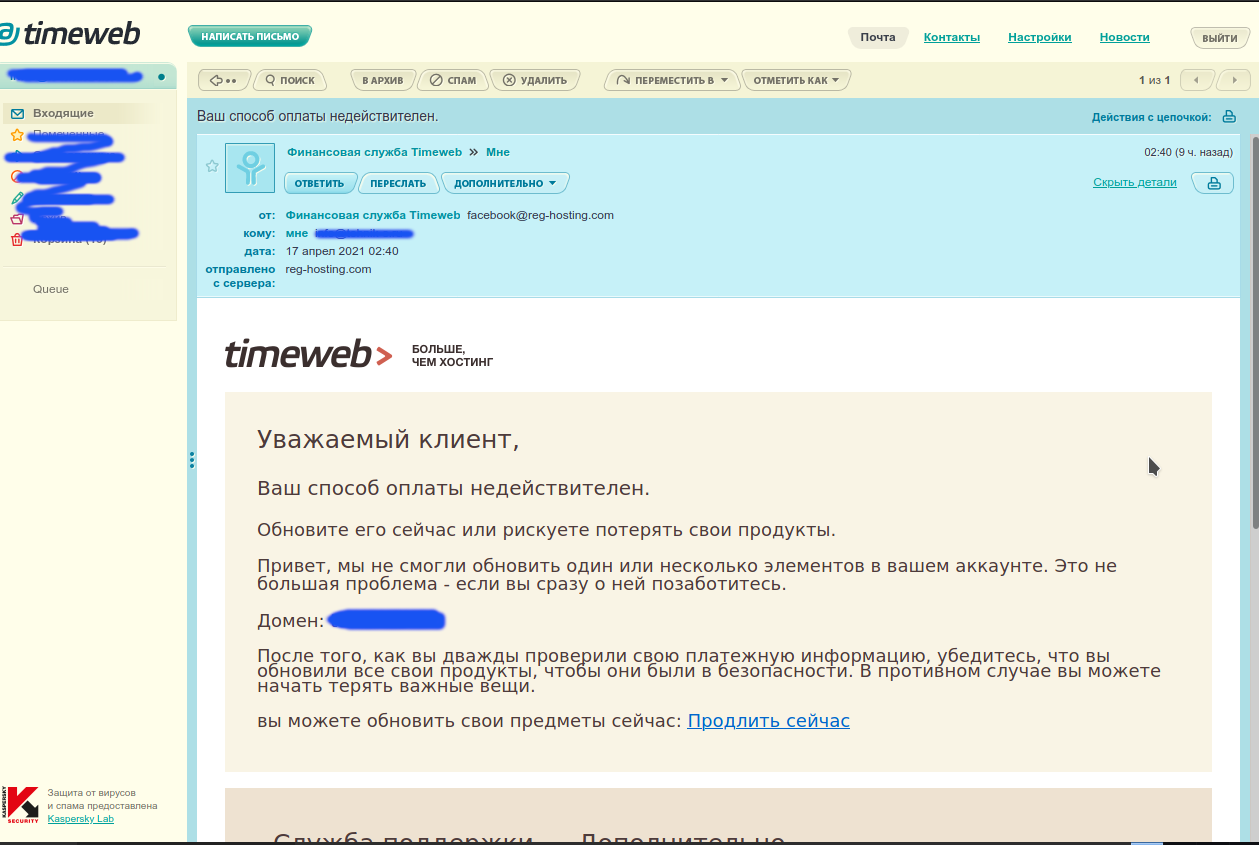Open the Настройки tab
The image size is (1259, 845).
click(1039, 37)
